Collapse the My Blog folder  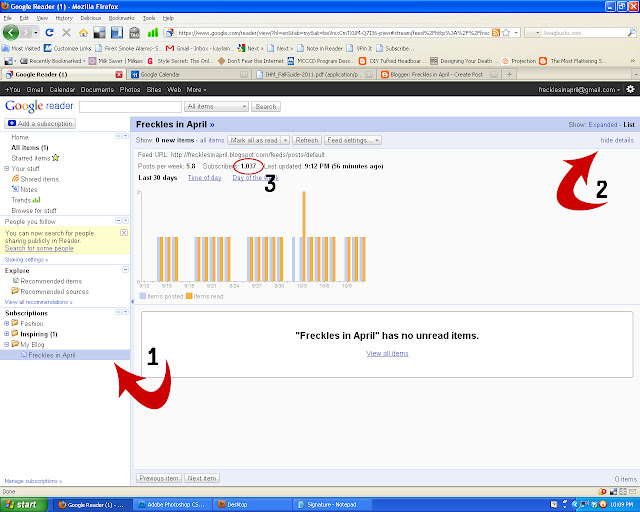(7, 344)
